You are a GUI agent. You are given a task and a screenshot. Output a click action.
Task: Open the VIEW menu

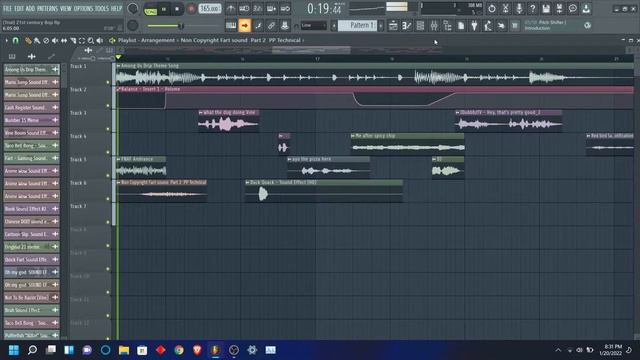66,8
